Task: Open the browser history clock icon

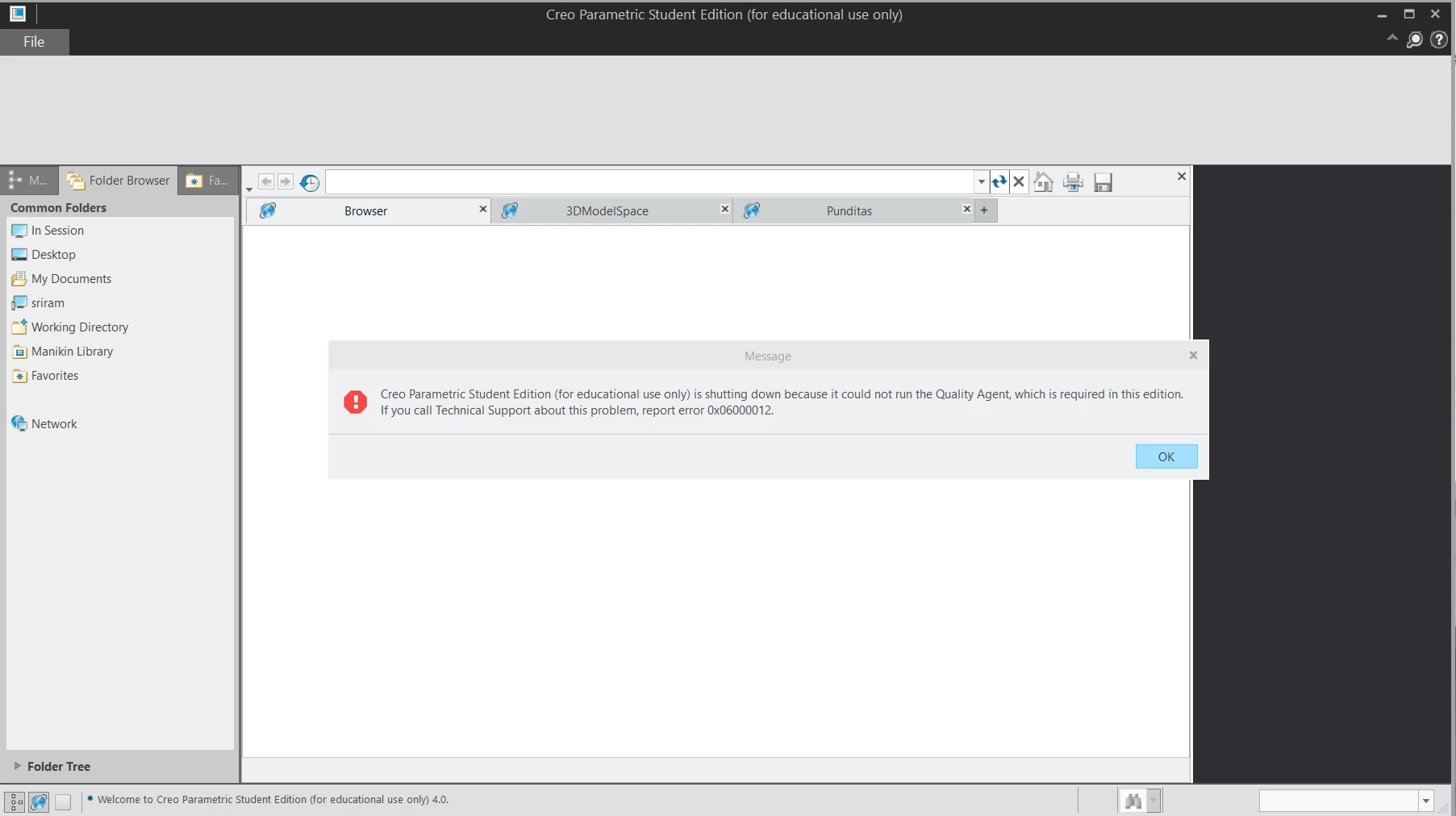Action: (310, 183)
